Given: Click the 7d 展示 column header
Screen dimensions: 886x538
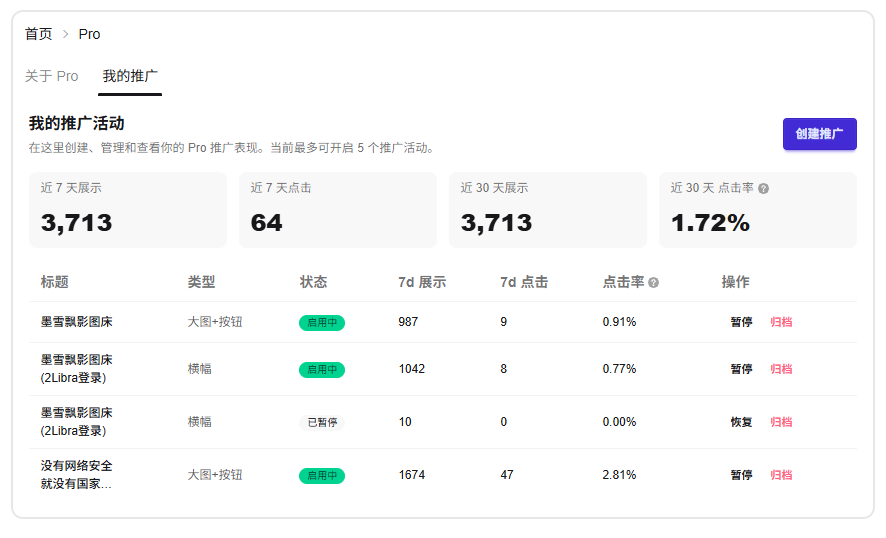Looking at the screenshot, I should tap(422, 282).
